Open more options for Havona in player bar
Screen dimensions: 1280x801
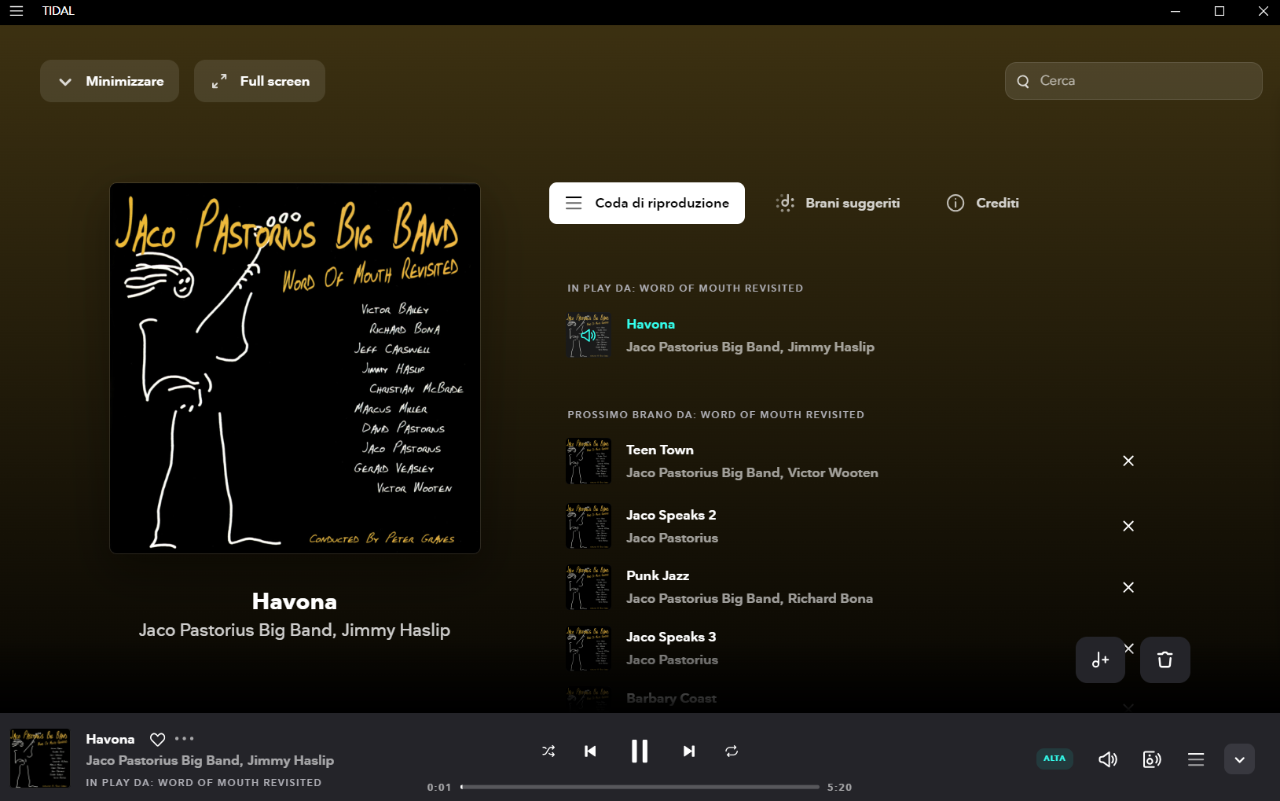coord(184,739)
